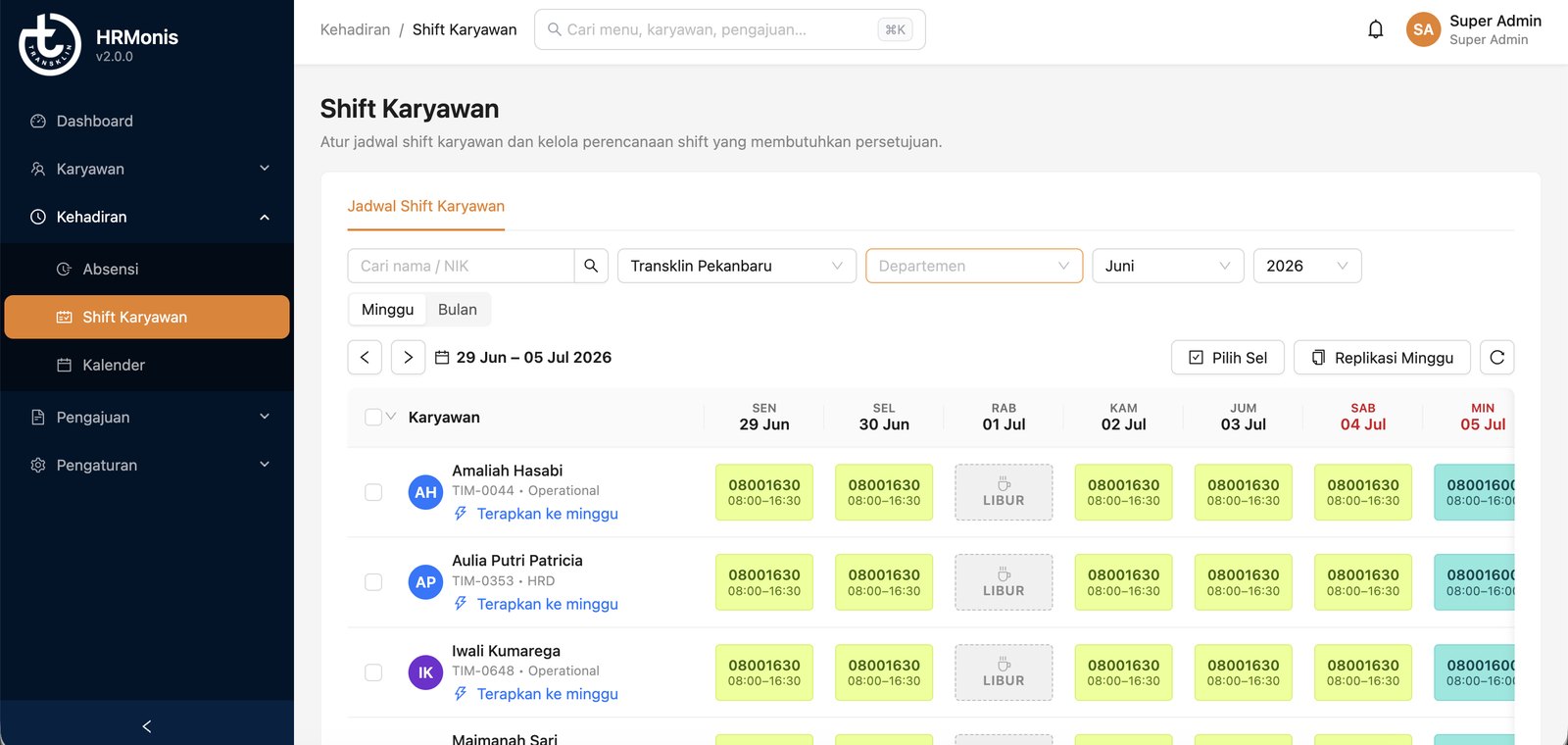Collapse the sidebar with bottom chevron
The width and height of the screenshot is (1568, 745).
(x=147, y=726)
